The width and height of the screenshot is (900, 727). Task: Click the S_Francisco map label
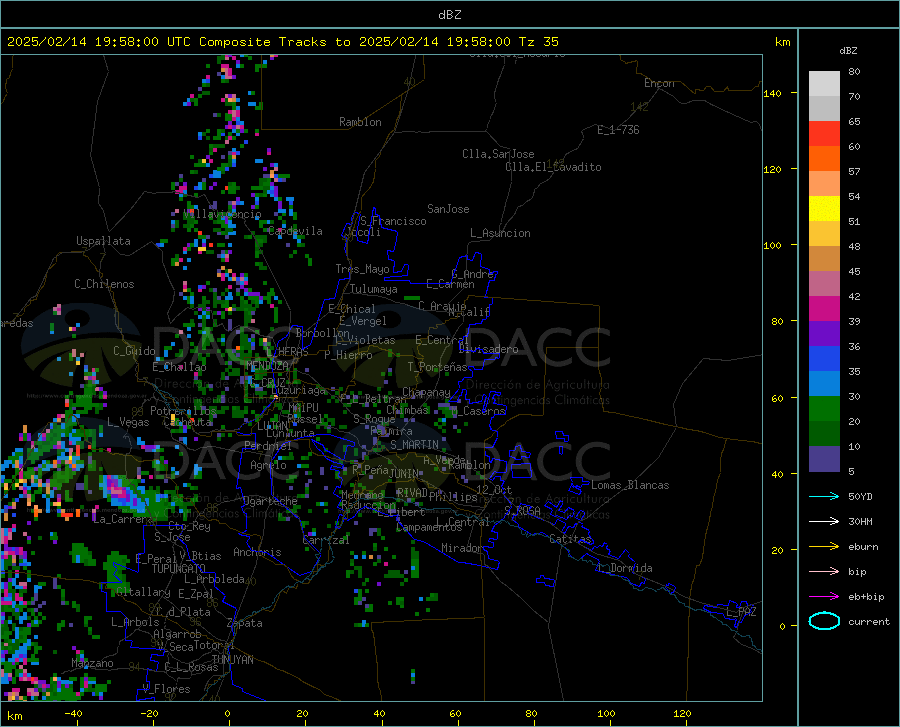393,221
